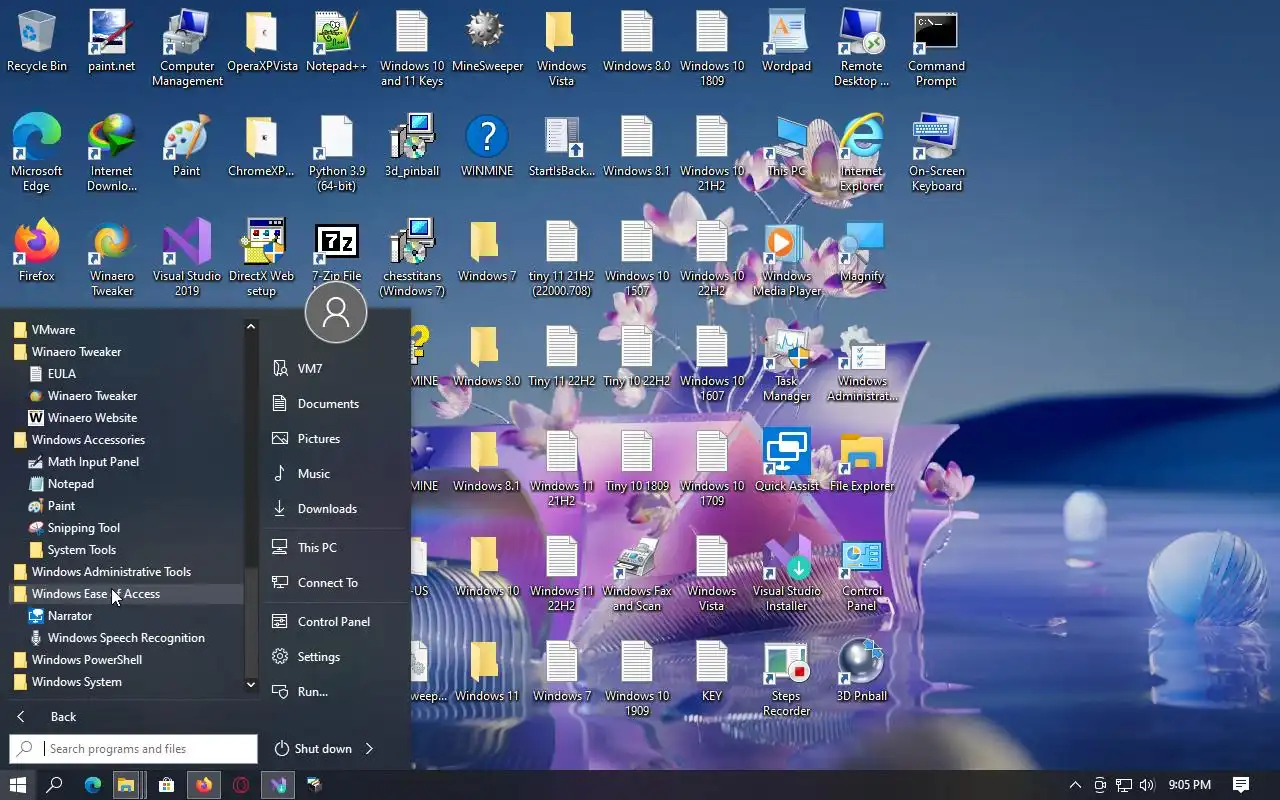
Task: Open Wordpad shortcut on desktop
Action: tap(786, 42)
